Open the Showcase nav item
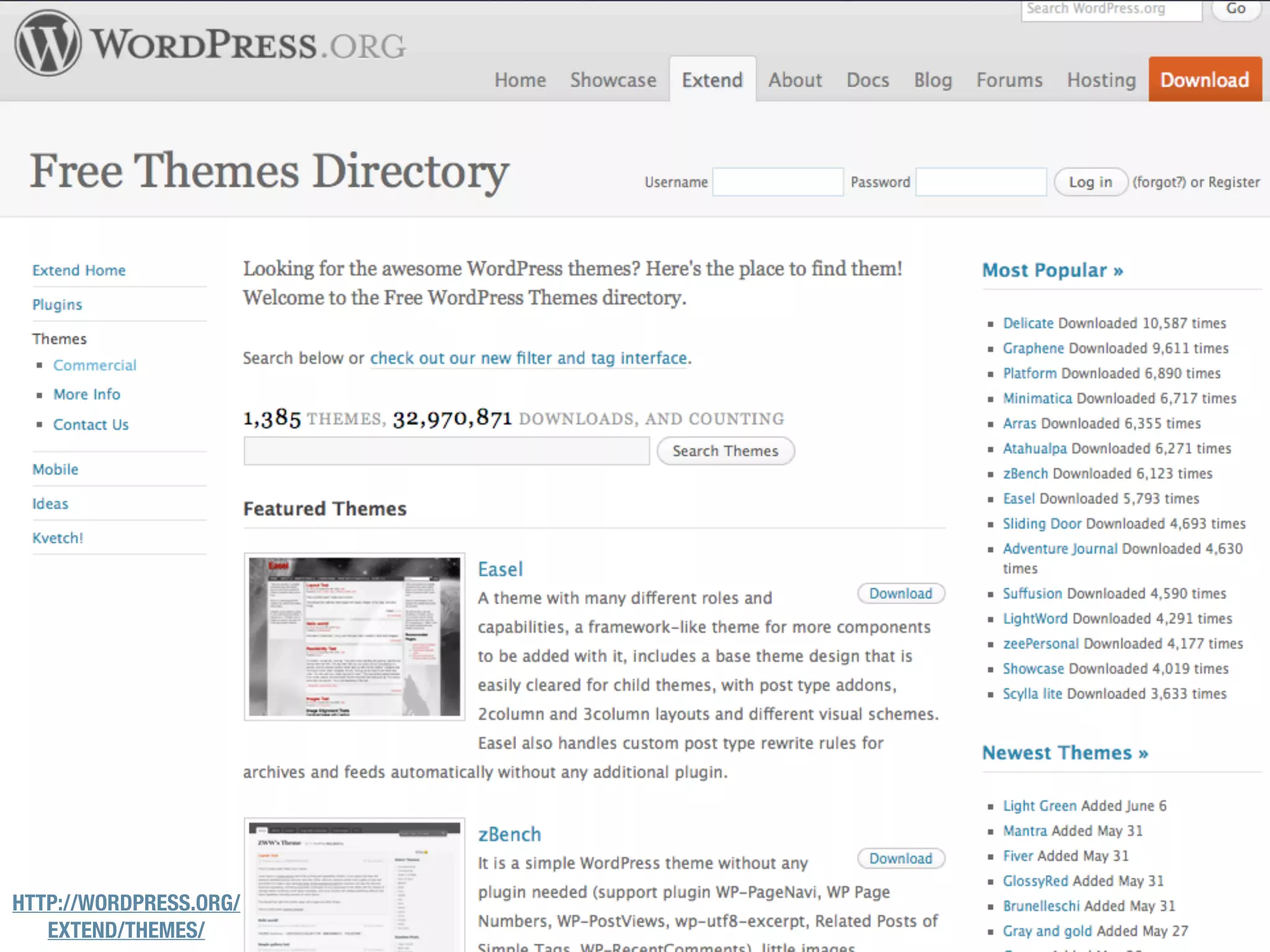 (x=613, y=80)
